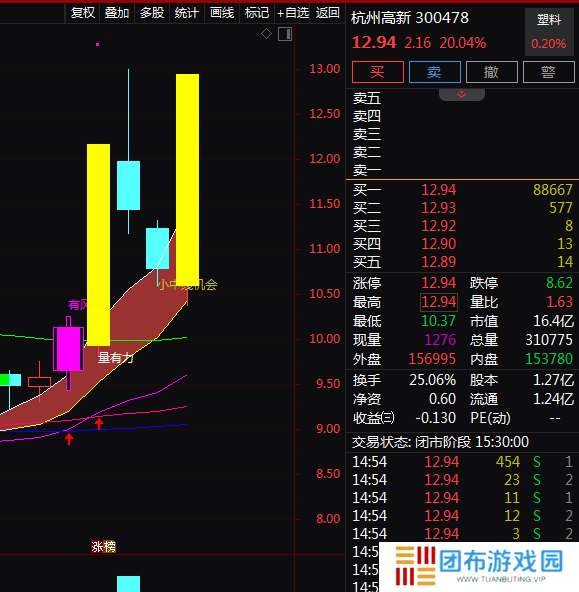Viewport: 579px width, 592px height.
Task: Select the 买四 price 12.90
Action: 439,244
